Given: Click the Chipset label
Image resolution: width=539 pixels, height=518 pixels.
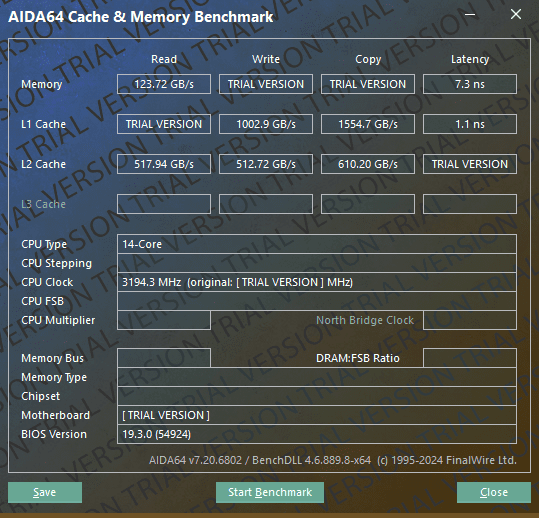Looking at the screenshot, I should tap(41, 396).
